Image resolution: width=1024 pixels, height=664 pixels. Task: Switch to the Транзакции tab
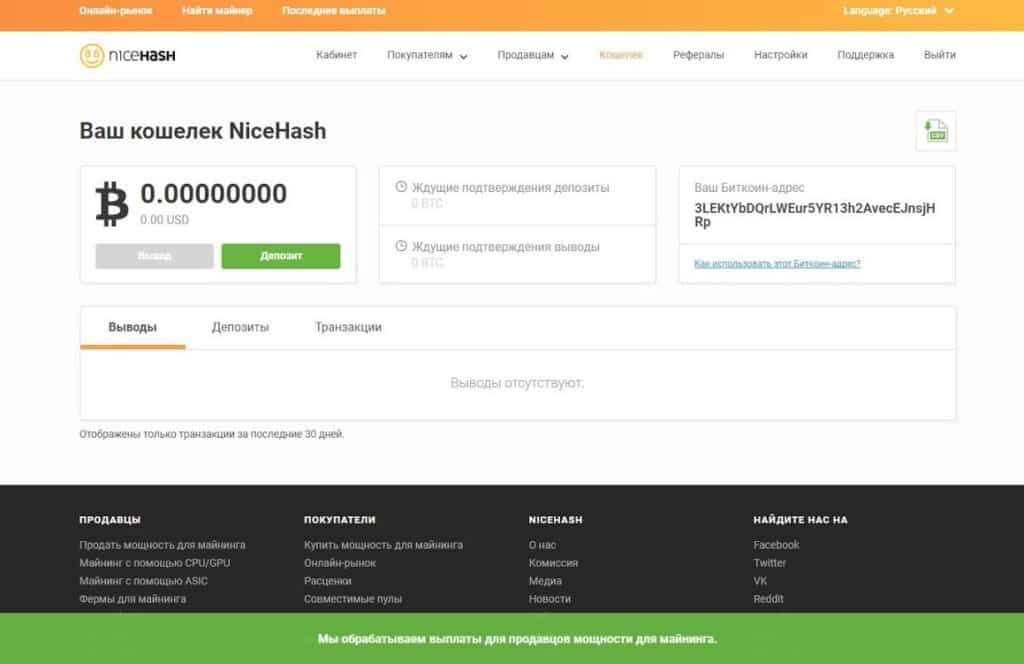[348, 327]
